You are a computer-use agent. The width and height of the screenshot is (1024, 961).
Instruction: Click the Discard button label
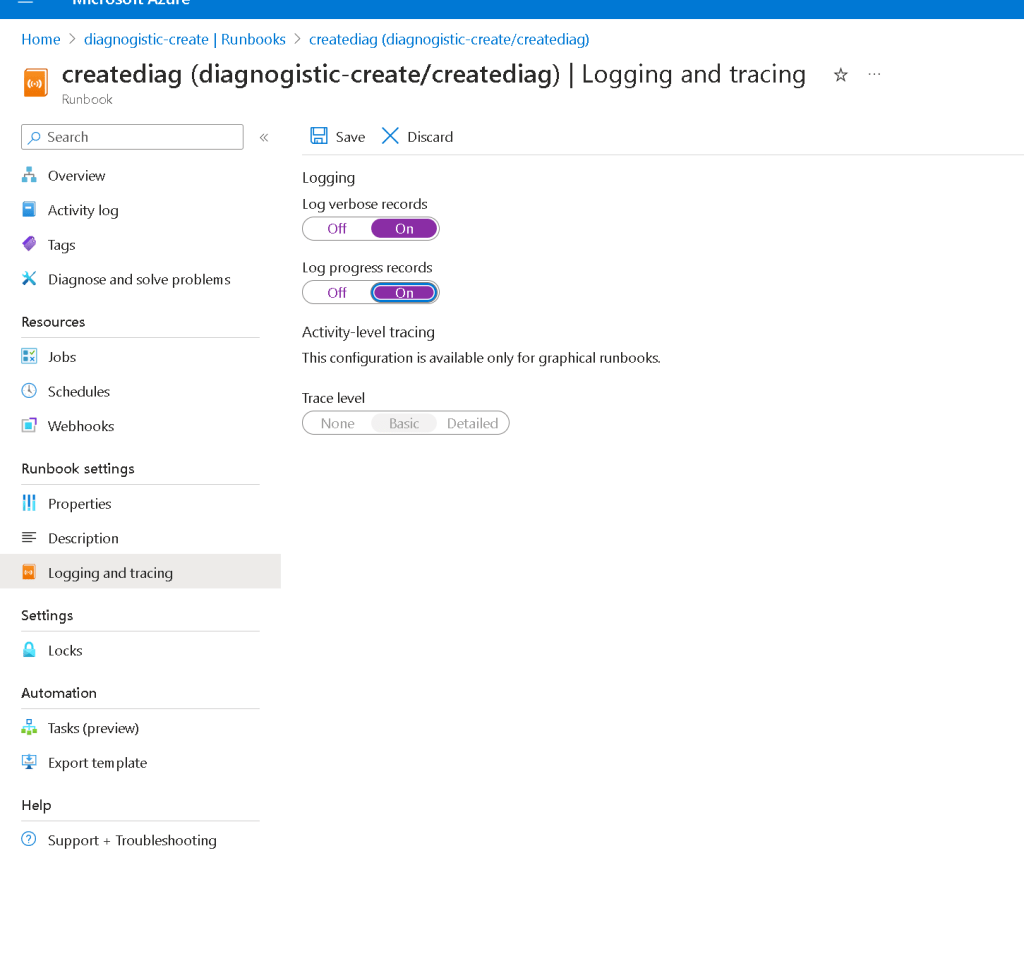coord(430,137)
